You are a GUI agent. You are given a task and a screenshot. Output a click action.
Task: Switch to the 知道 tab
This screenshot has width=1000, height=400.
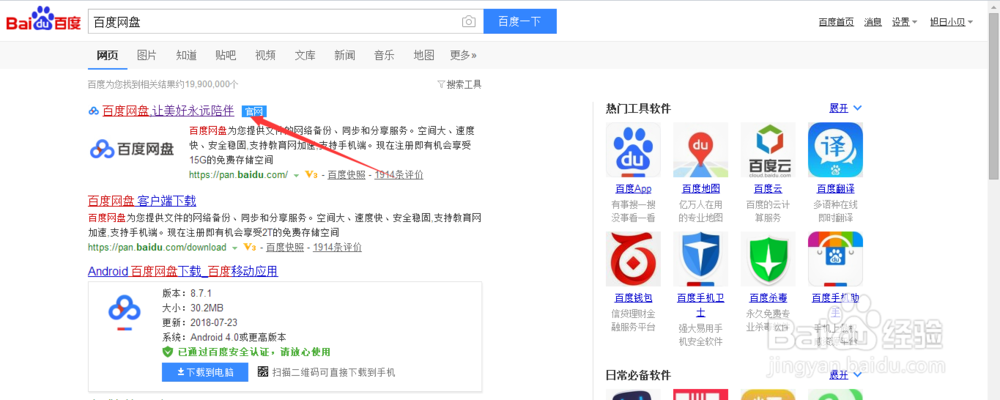tap(186, 55)
